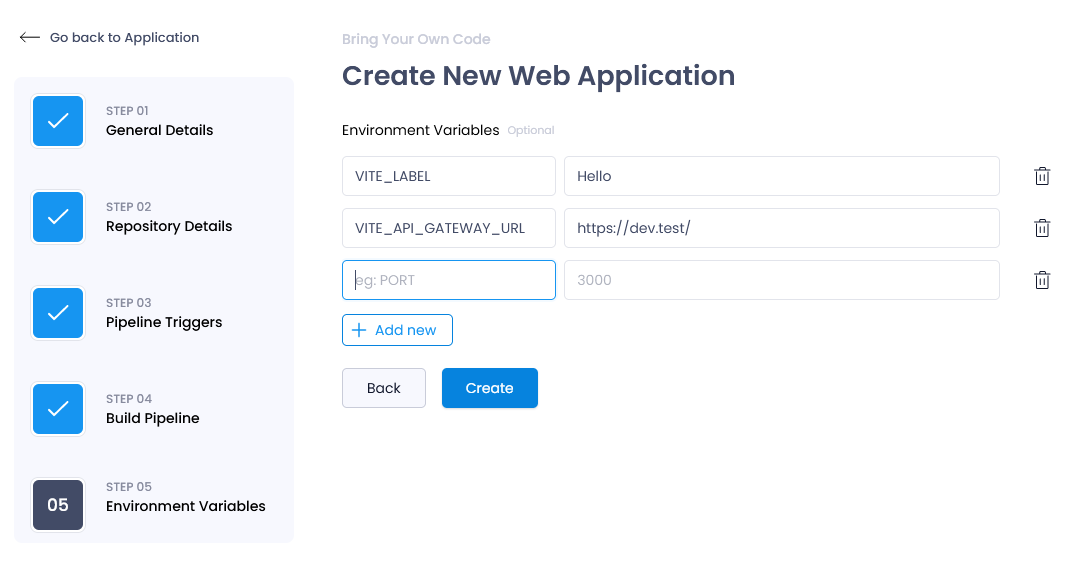Go to Repository Details step

pos(169,226)
